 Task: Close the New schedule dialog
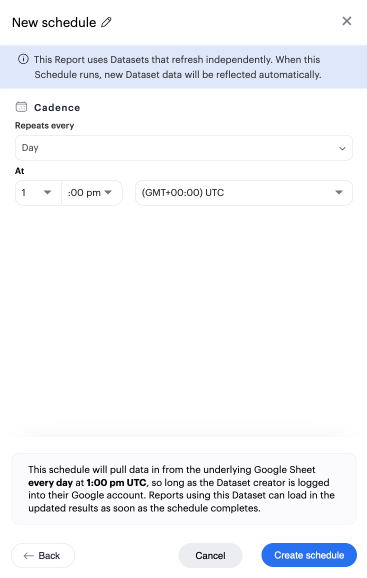(x=347, y=21)
